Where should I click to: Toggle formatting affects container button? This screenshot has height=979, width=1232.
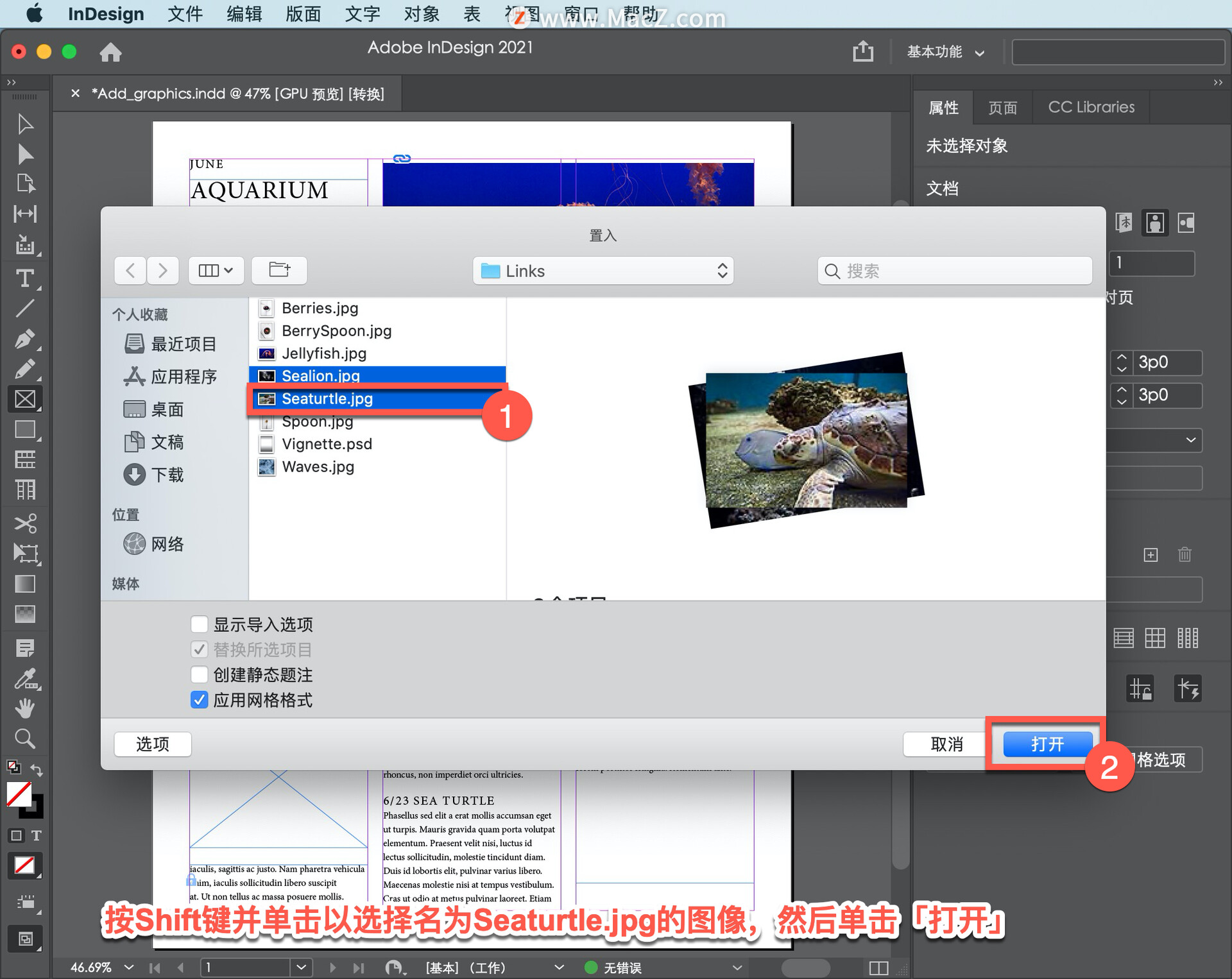point(17,835)
